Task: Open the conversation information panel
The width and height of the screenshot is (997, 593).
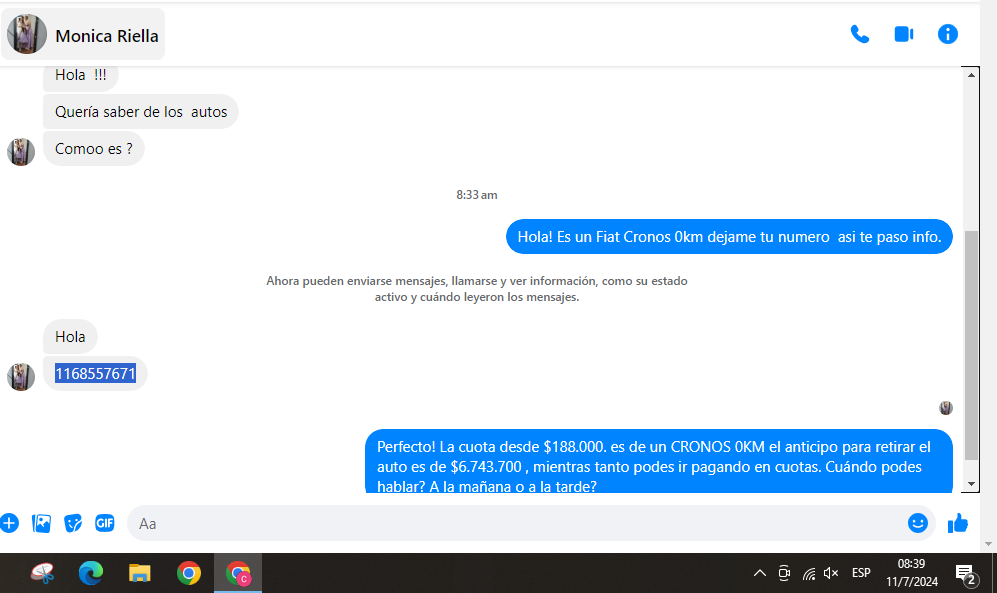Action: click(947, 34)
